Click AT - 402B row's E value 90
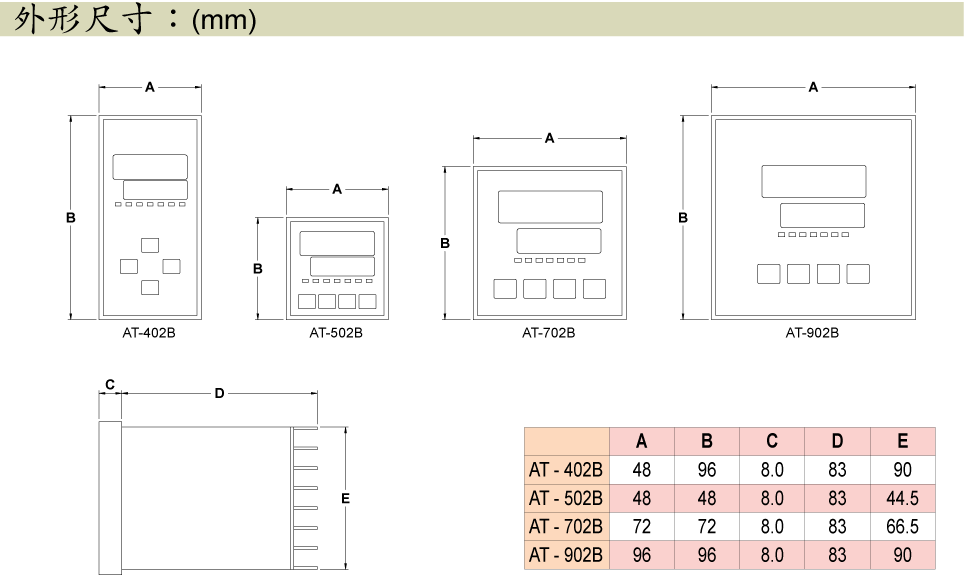 click(x=903, y=470)
